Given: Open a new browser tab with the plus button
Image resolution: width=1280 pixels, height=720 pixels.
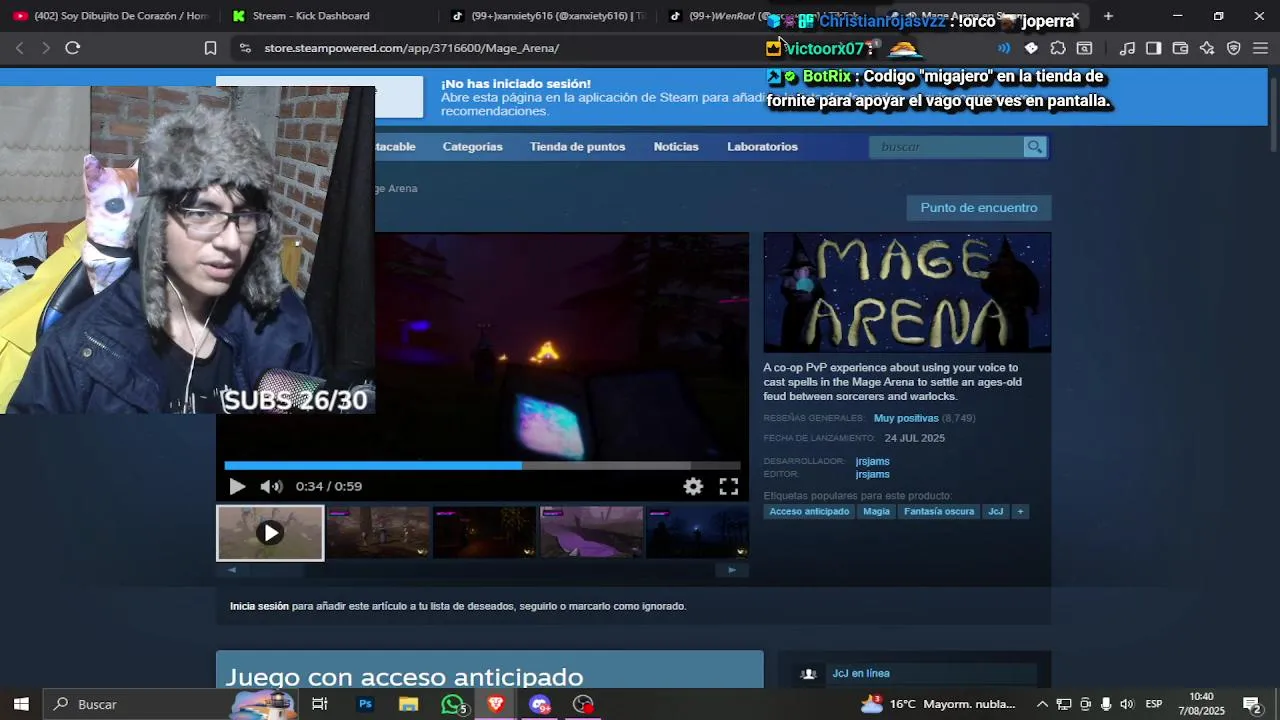Looking at the screenshot, I should 1108,16.
